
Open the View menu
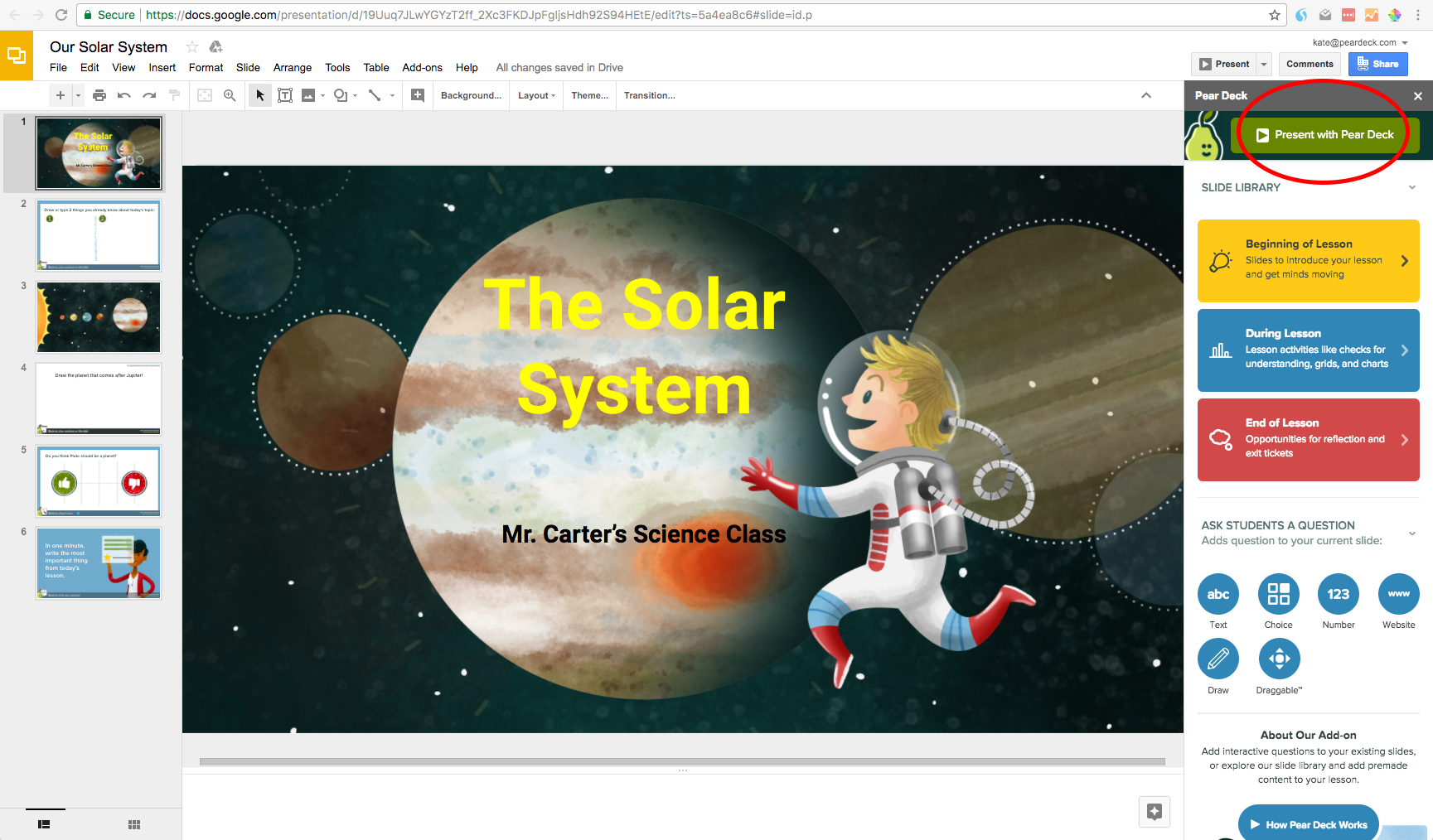pos(123,68)
